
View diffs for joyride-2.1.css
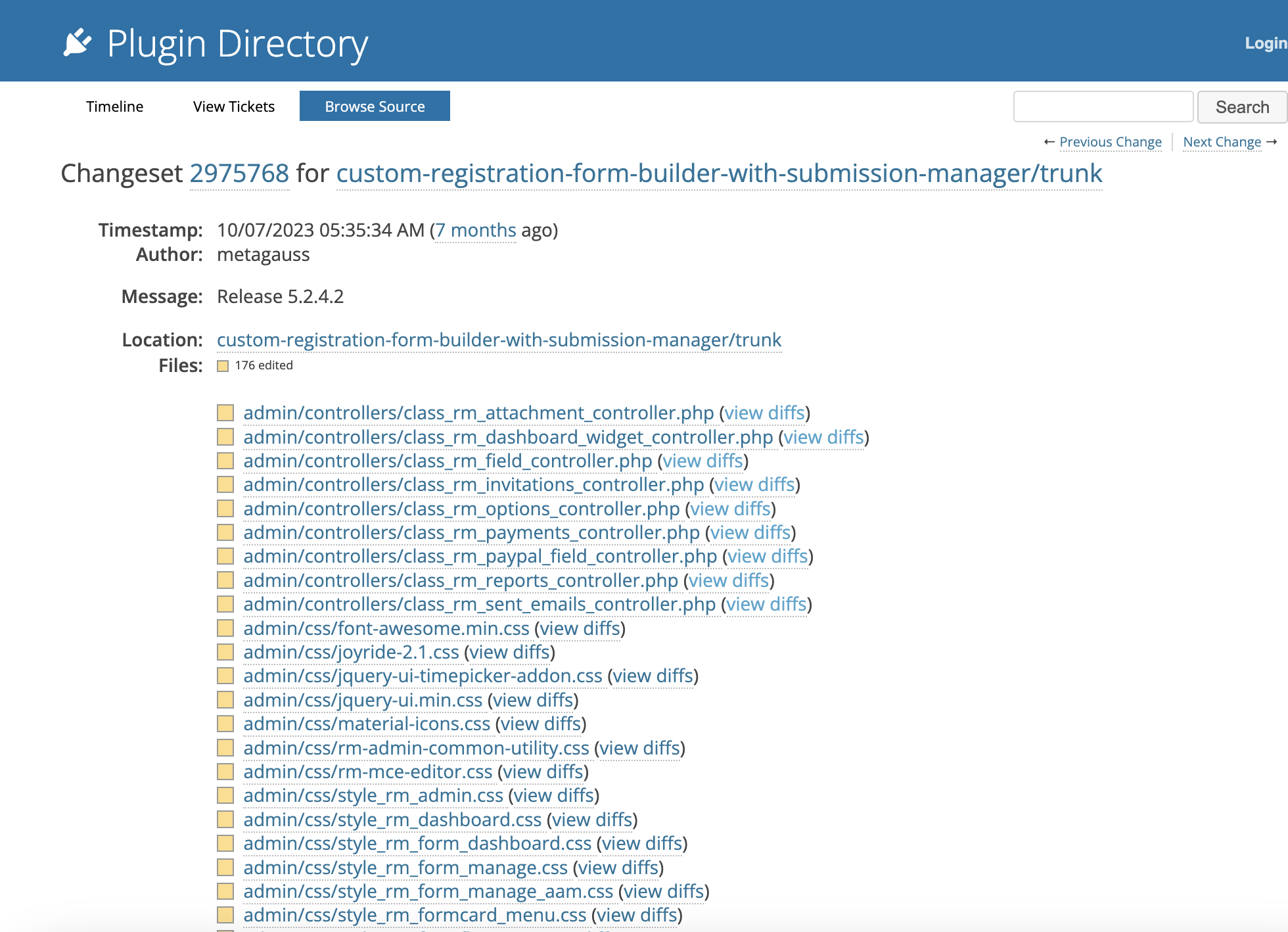pos(510,652)
